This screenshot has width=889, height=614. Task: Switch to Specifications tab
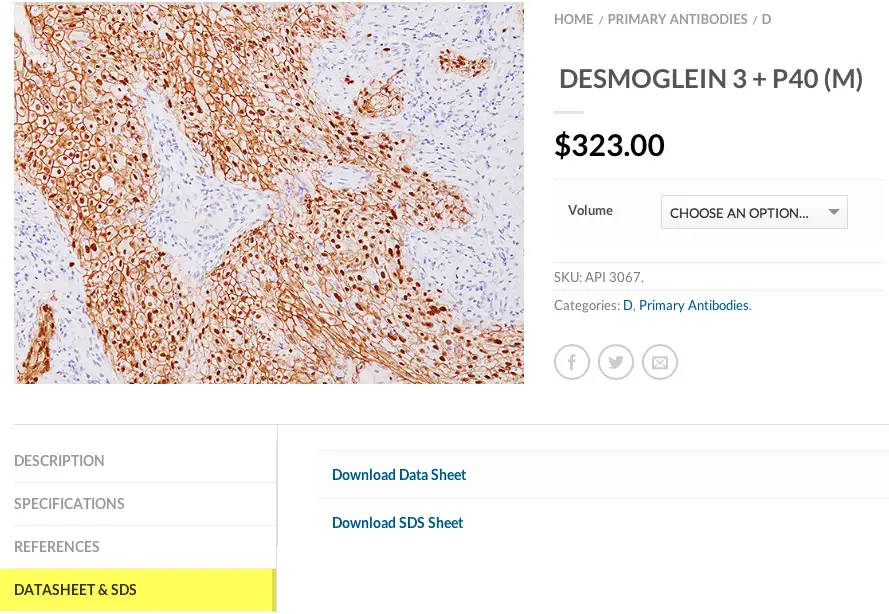(x=69, y=504)
